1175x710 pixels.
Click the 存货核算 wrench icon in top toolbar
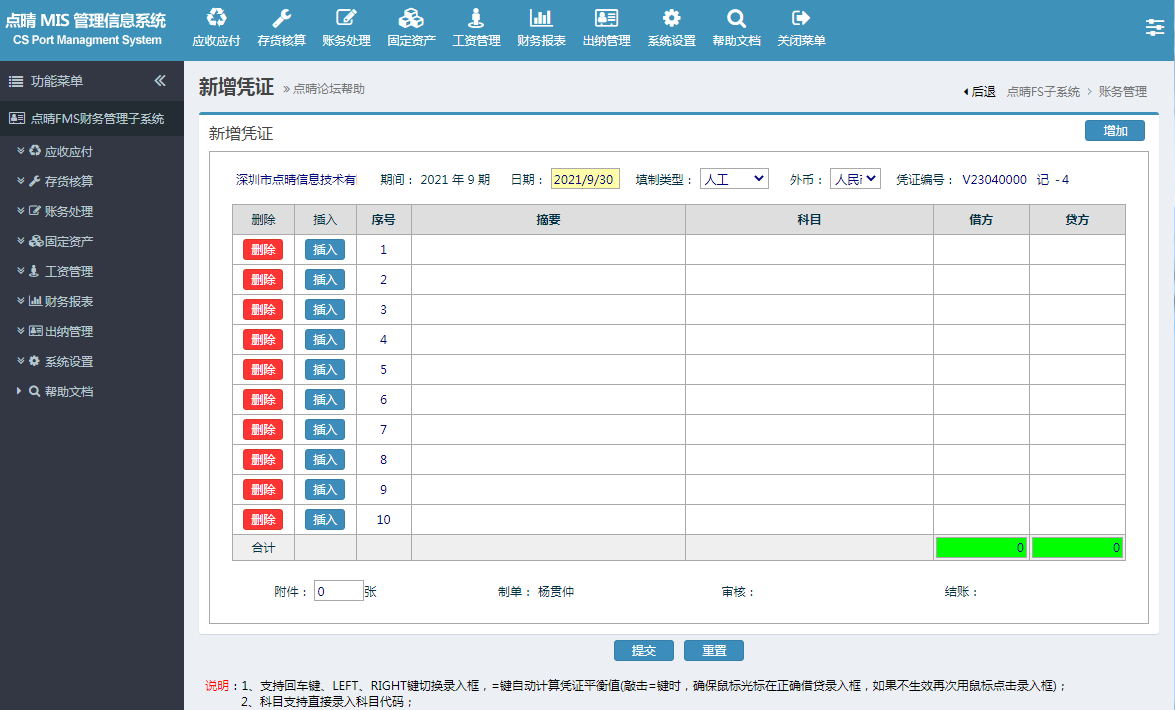(281, 17)
